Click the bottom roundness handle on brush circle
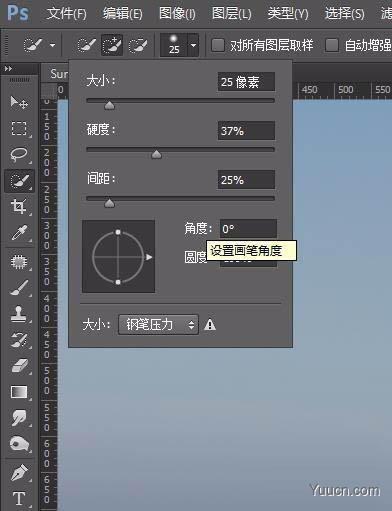This screenshot has width=392, height=511. [x=118, y=282]
